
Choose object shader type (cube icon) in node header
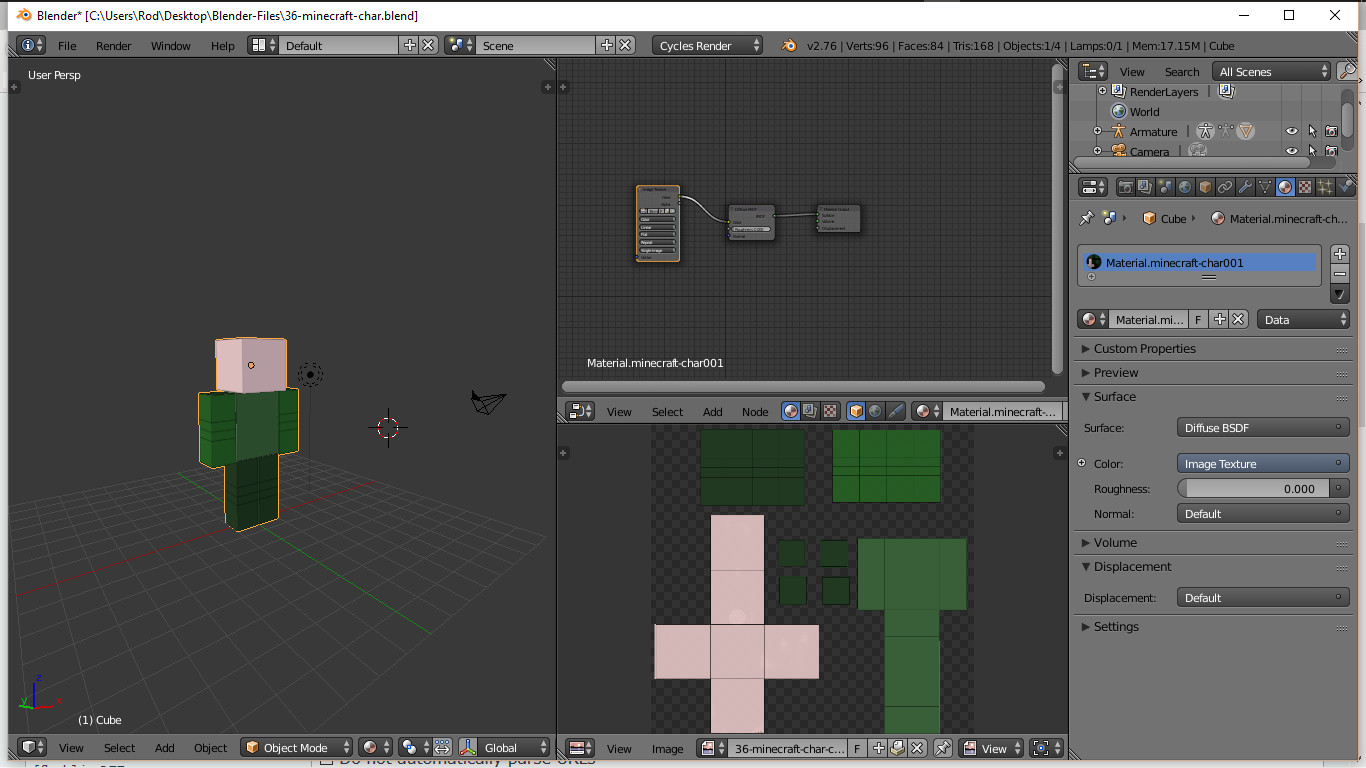856,411
